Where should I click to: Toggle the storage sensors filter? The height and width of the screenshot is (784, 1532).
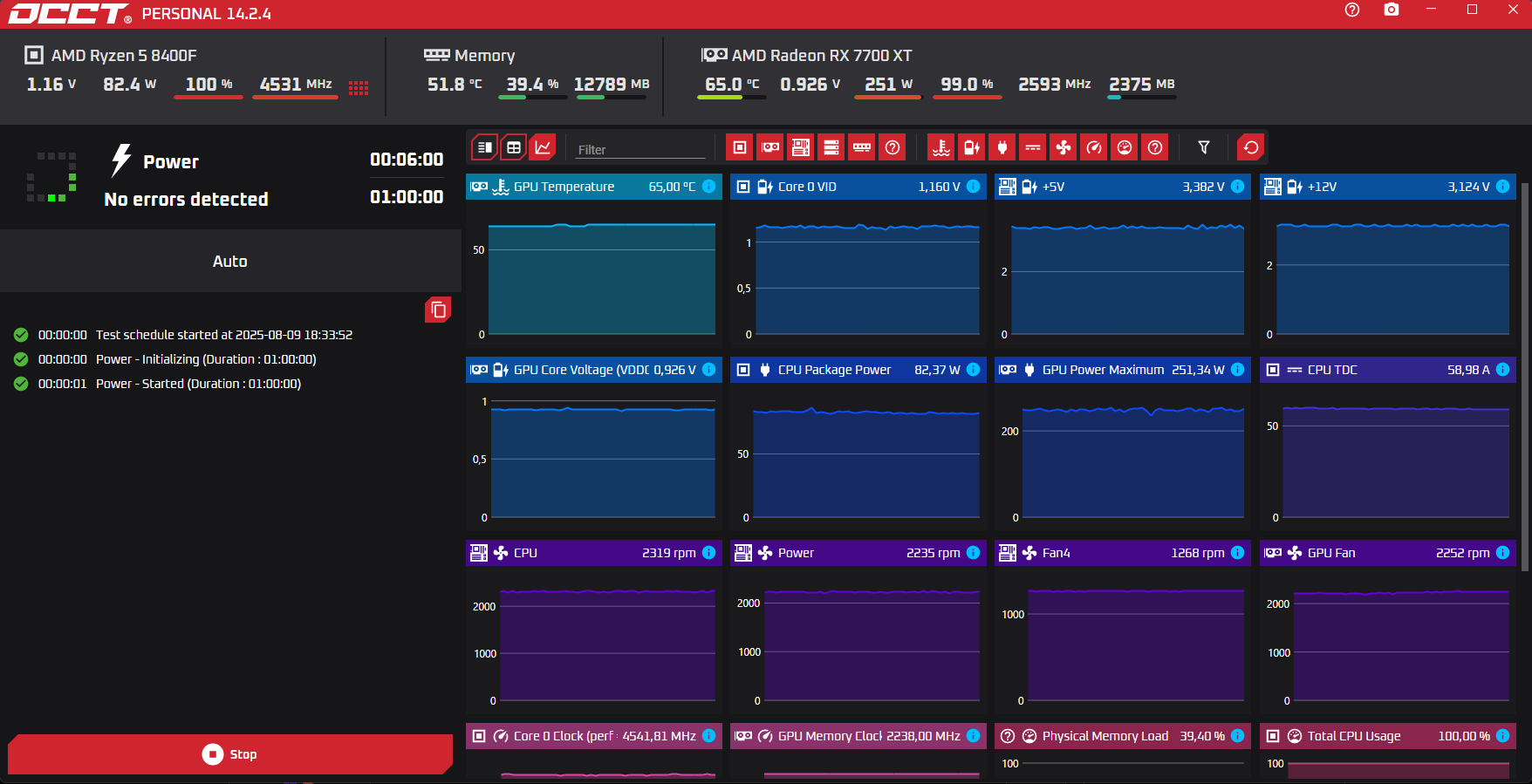tap(831, 147)
